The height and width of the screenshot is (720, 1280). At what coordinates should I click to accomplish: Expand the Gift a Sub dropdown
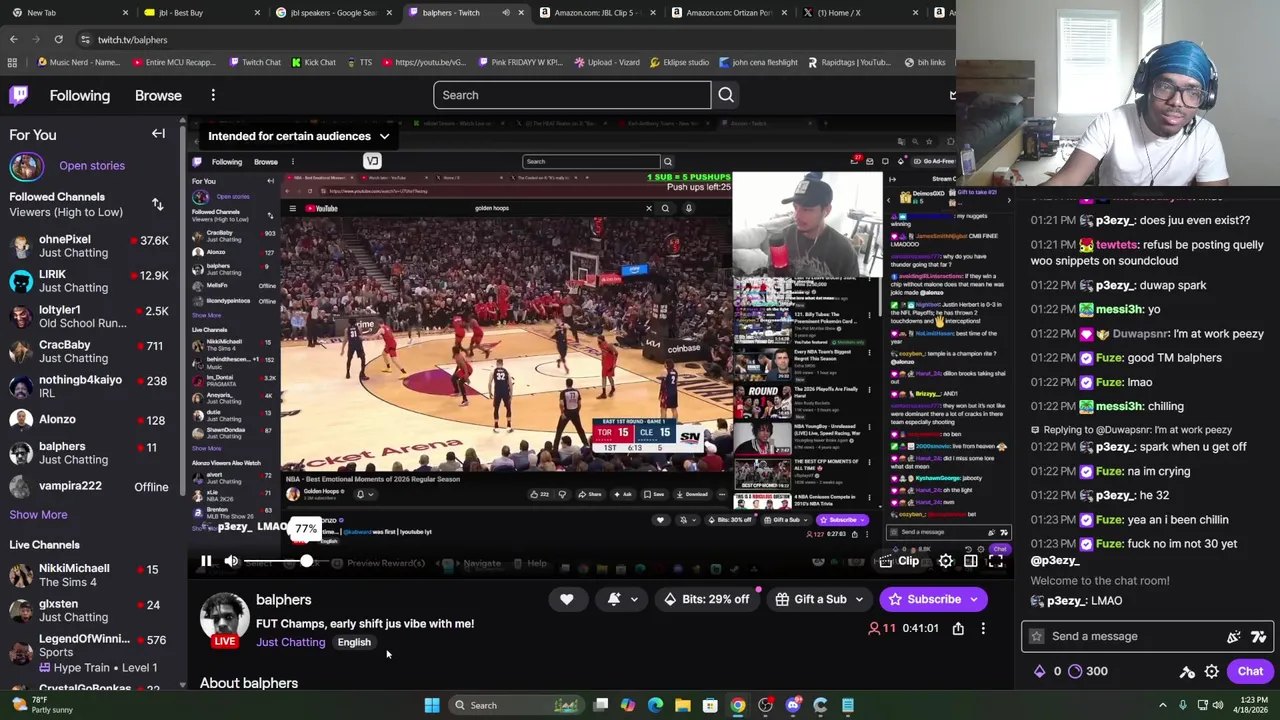coord(859,599)
